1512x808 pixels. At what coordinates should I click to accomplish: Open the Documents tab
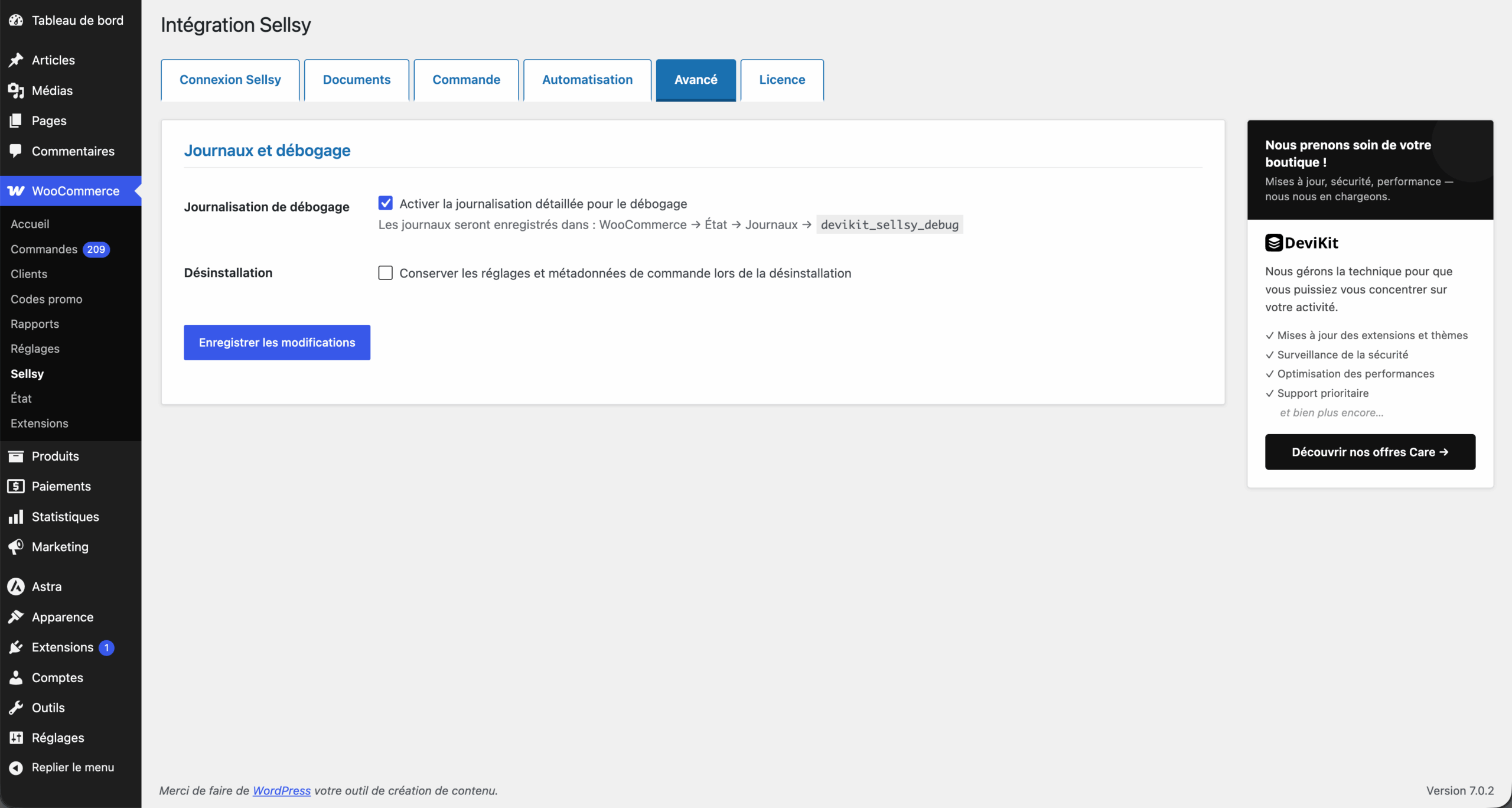pos(357,80)
